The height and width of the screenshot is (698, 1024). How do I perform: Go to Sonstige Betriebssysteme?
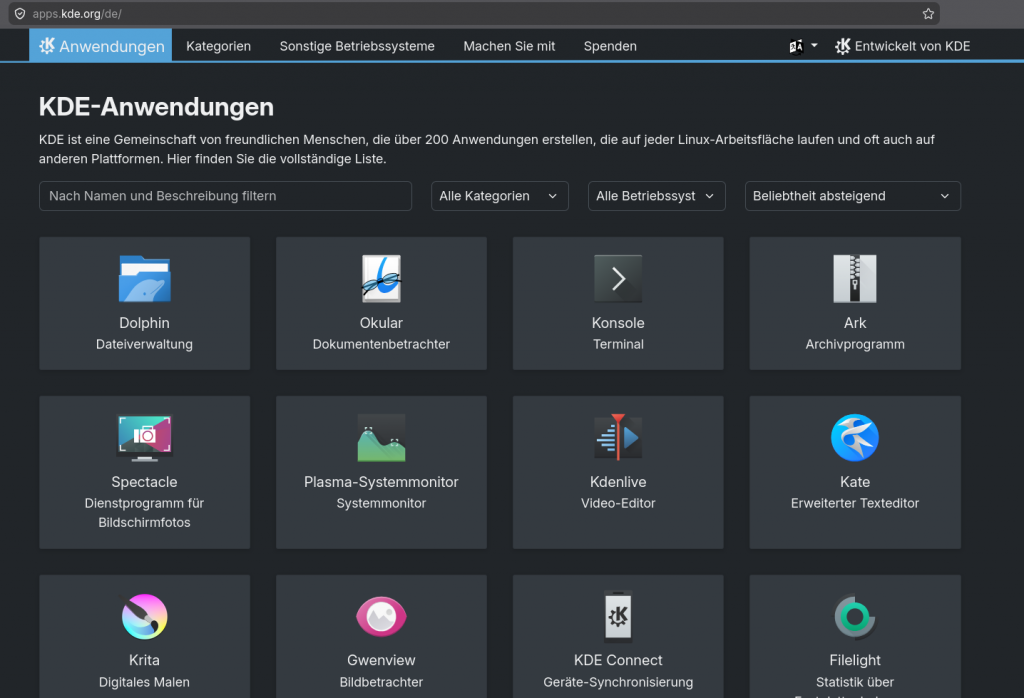[357, 46]
